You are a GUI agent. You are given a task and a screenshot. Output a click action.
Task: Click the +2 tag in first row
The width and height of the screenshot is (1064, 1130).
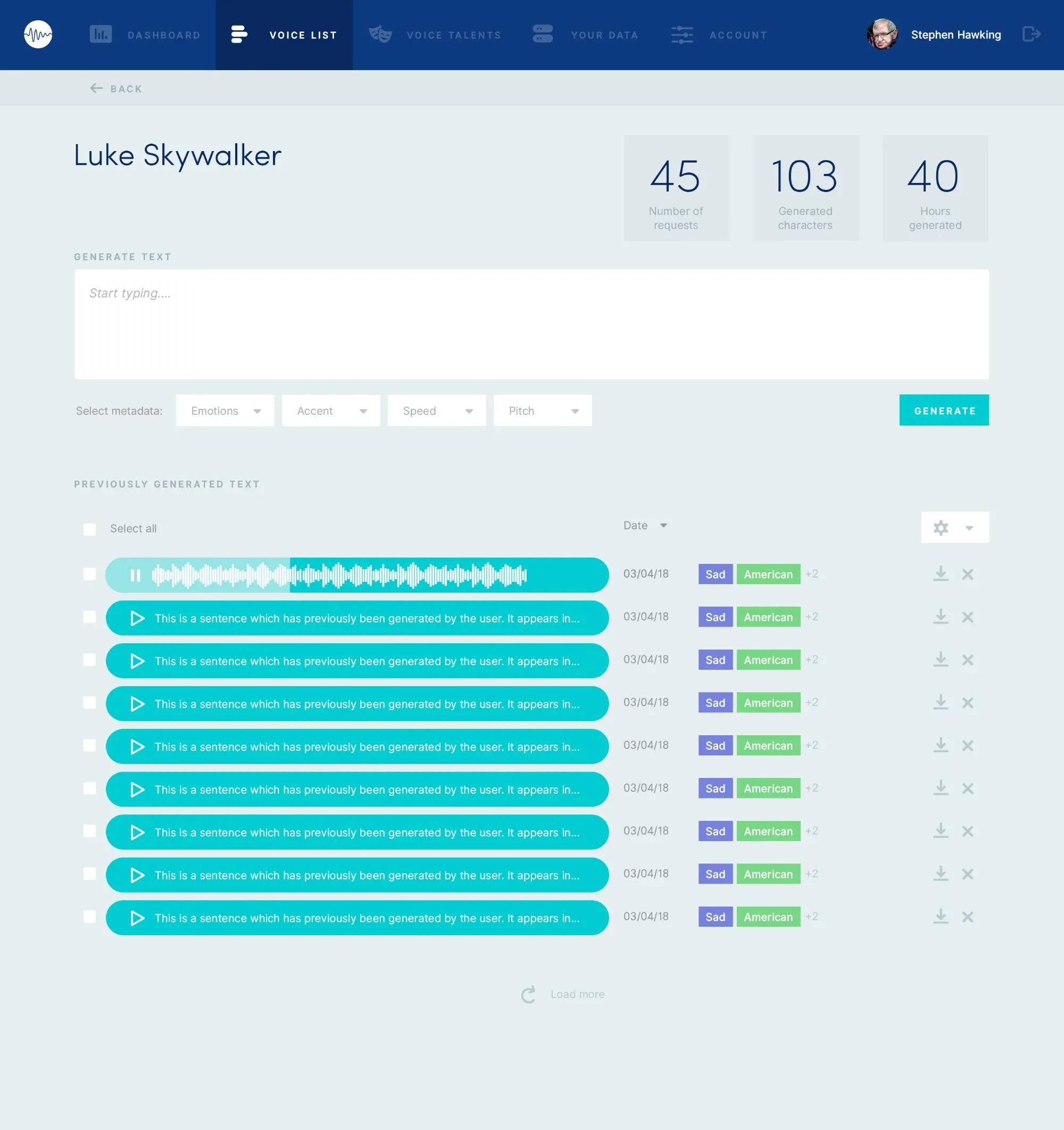[x=812, y=574]
